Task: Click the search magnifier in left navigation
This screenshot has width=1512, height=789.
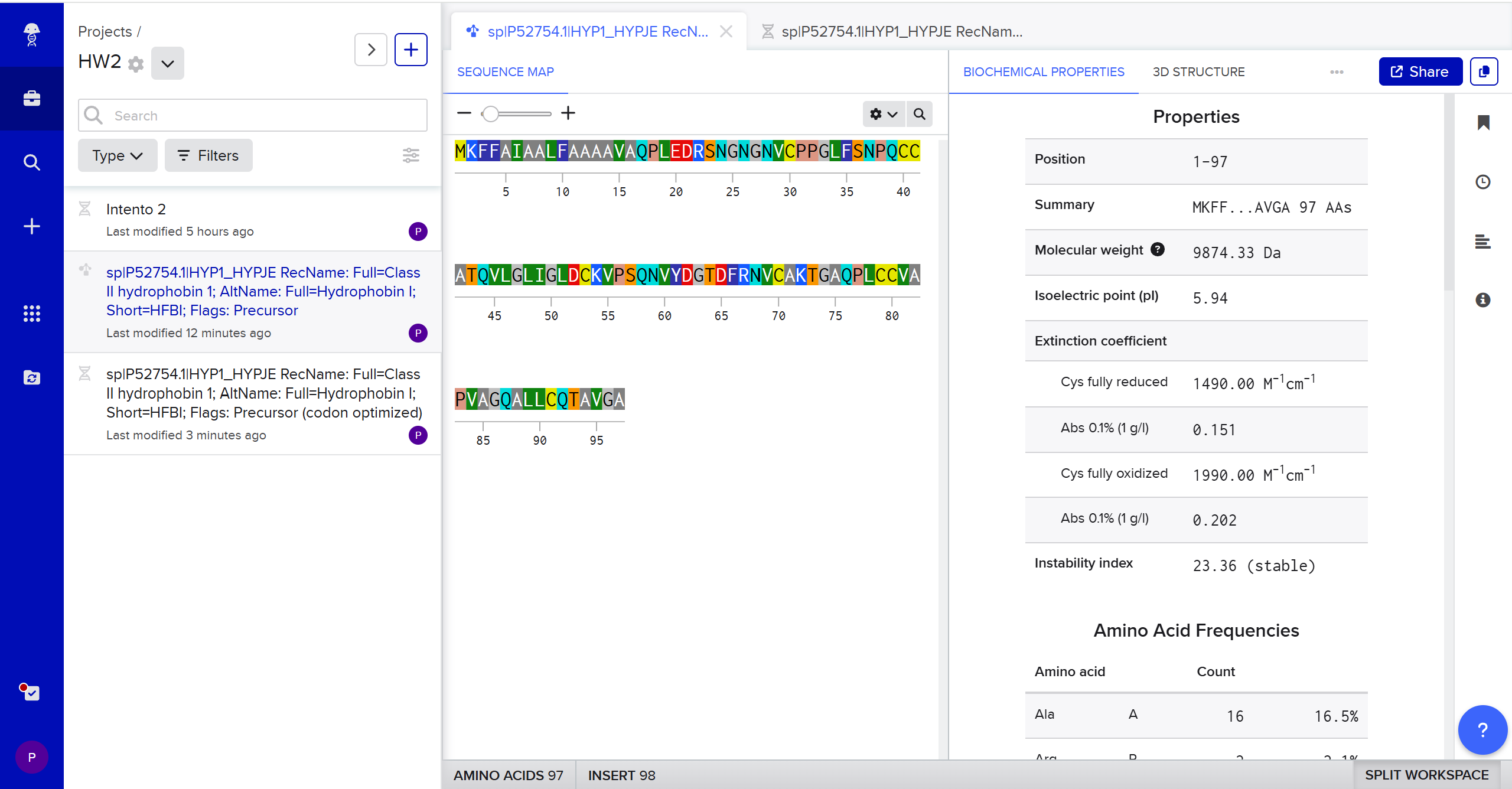Action: tap(32, 162)
